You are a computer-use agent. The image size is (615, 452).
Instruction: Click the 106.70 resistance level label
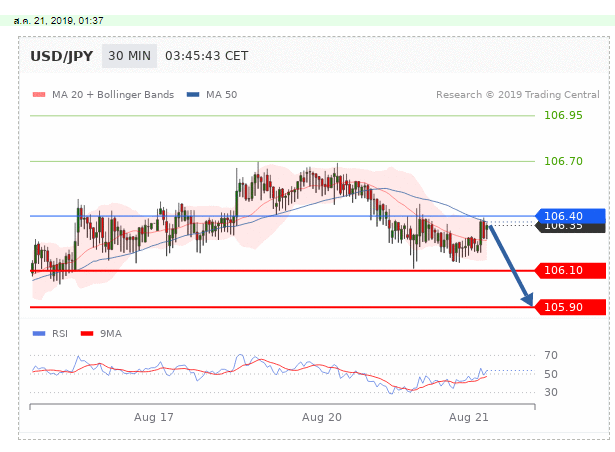tap(563, 161)
